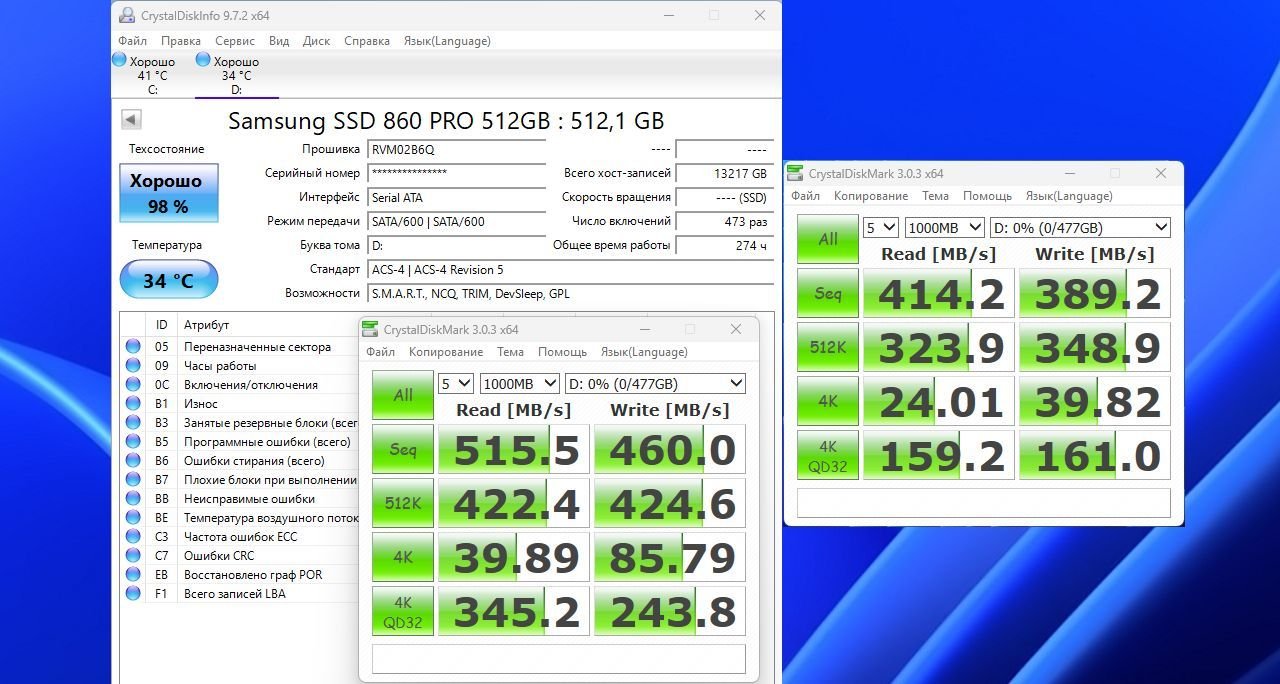Click status circle of attribute C7 row
Image resolution: width=1280 pixels, height=684 pixels.
pyautogui.click(x=133, y=556)
